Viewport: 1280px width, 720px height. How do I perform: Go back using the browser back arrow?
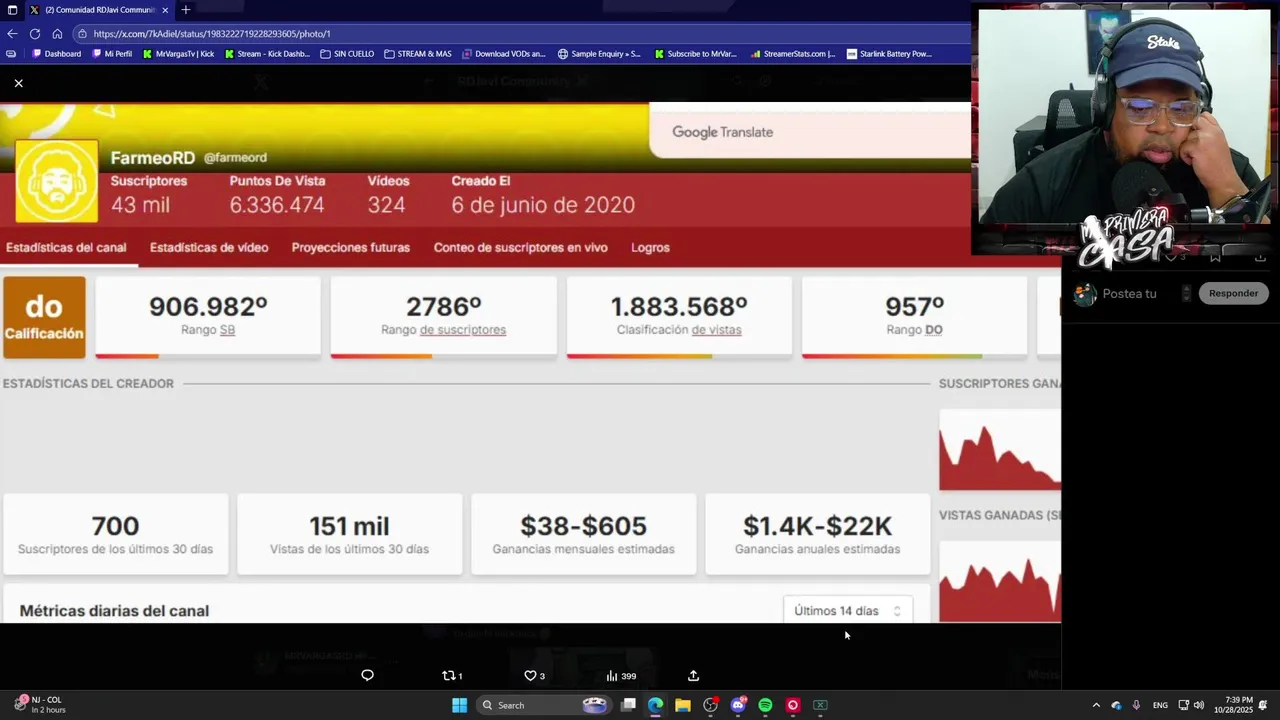click(12, 33)
